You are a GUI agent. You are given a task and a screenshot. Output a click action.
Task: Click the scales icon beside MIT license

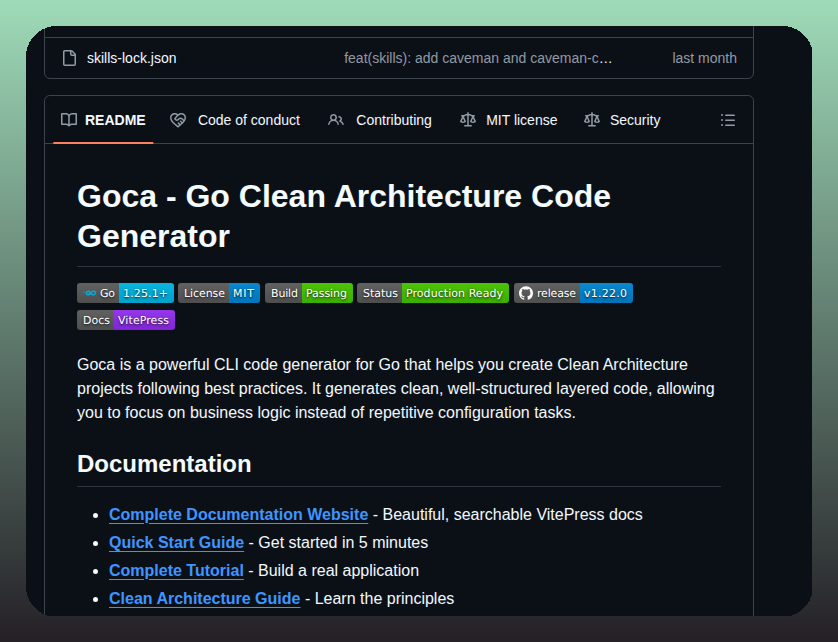click(468, 120)
